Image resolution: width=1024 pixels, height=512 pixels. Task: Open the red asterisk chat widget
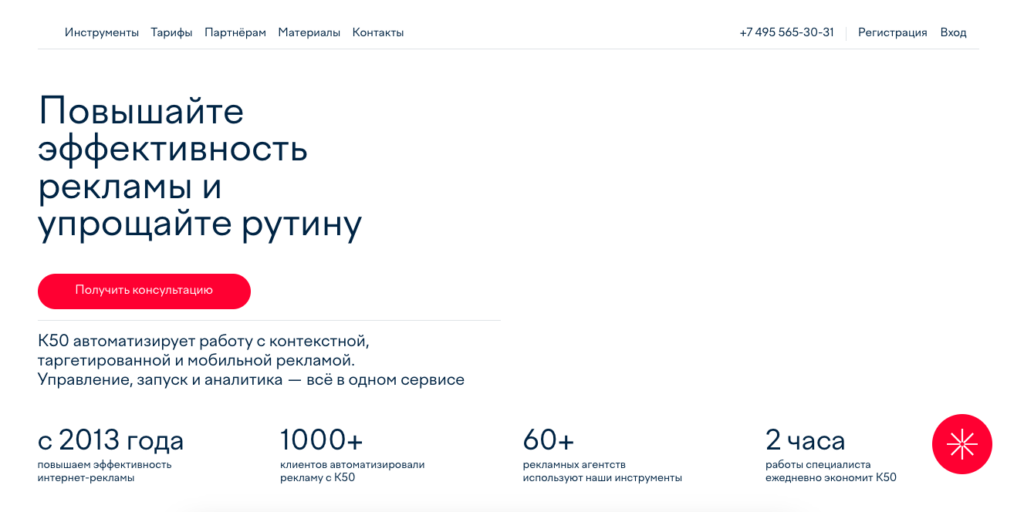[x=962, y=444]
